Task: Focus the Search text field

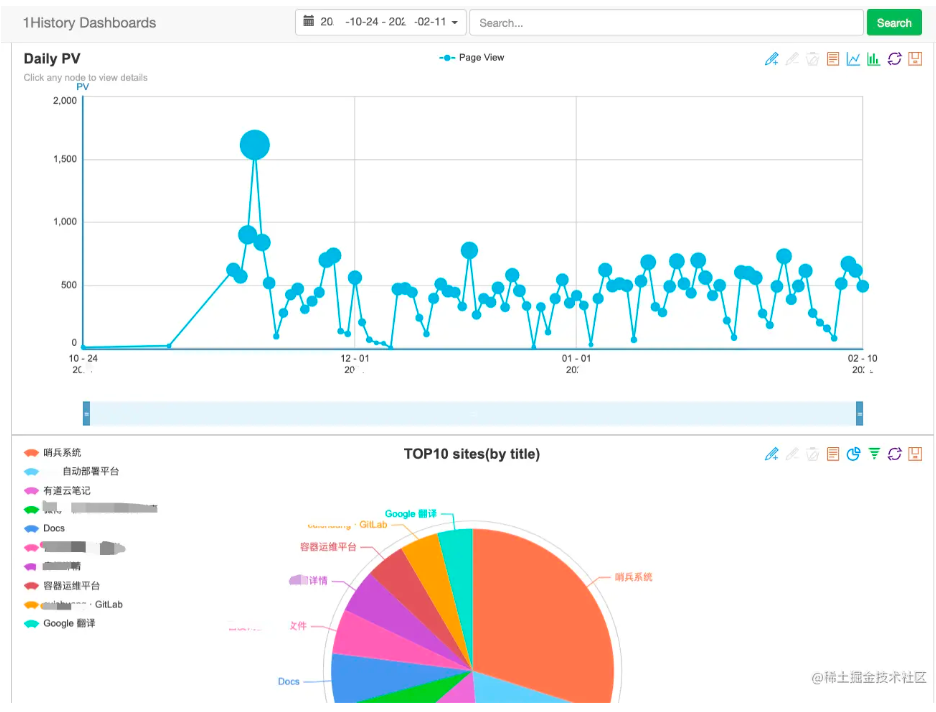Action: (x=666, y=23)
